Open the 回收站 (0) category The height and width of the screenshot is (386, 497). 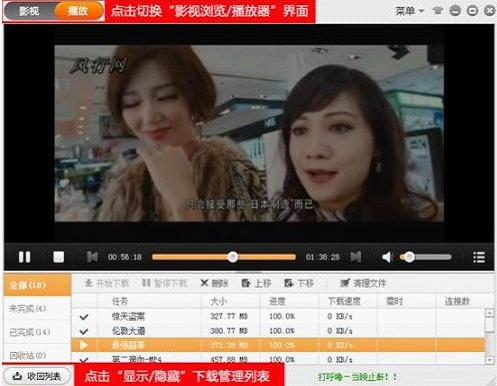(x=37, y=355)
